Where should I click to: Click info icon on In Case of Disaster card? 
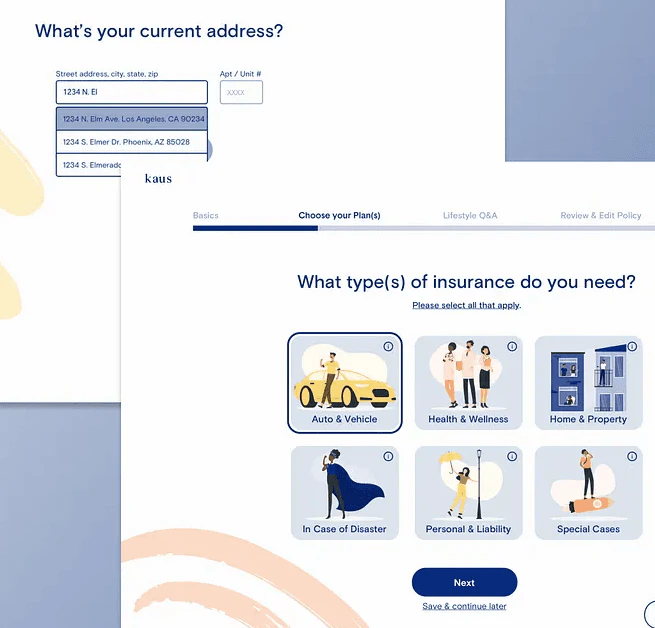(x=388, y=456)
